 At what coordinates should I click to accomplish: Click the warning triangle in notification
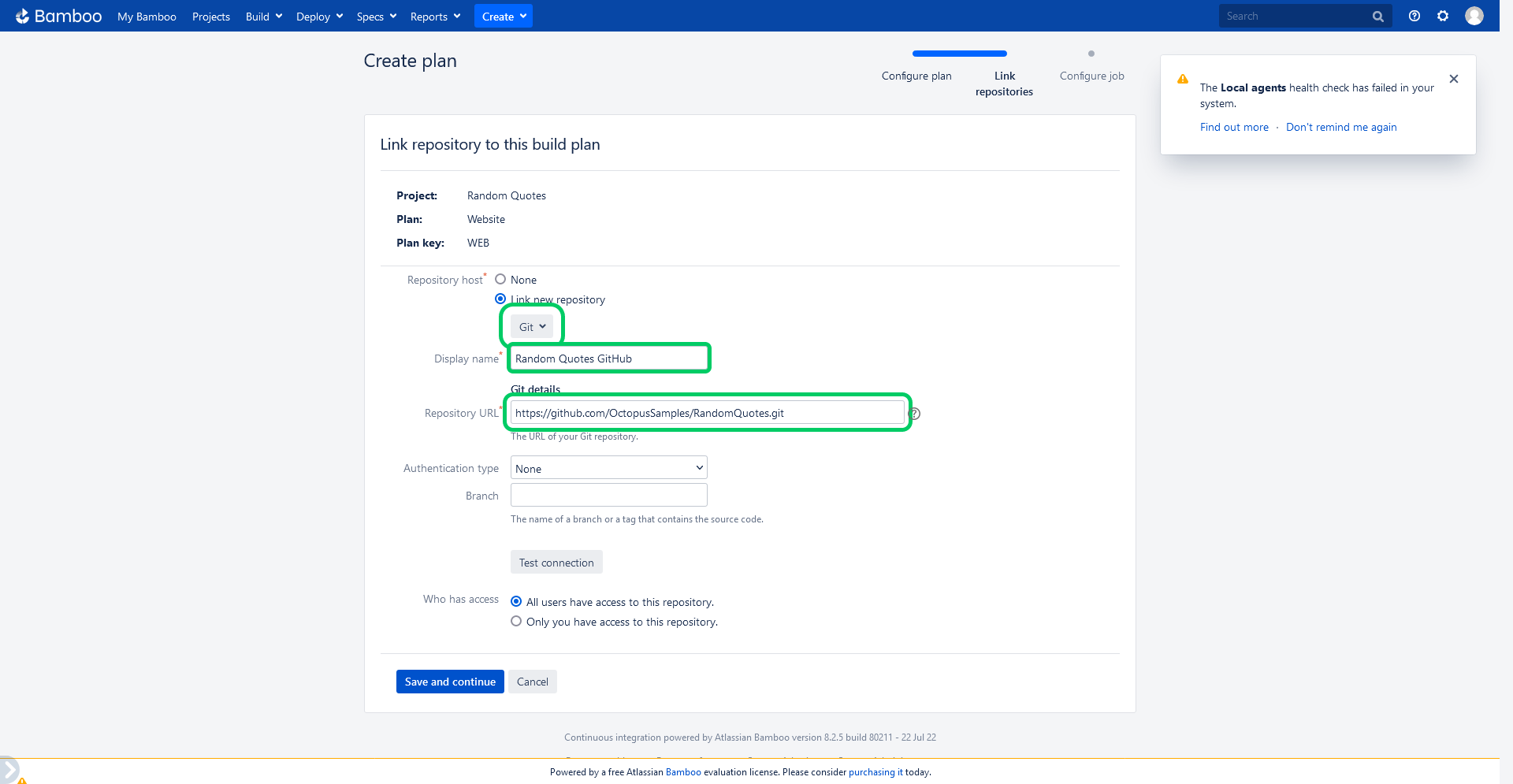coord(1183,79)
